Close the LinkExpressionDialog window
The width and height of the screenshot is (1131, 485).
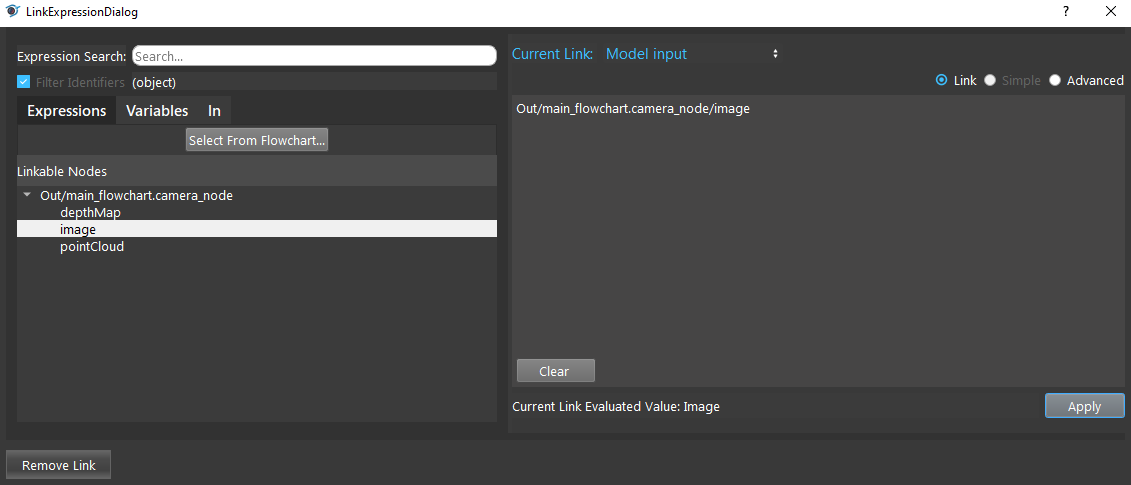click(1111, 12)
